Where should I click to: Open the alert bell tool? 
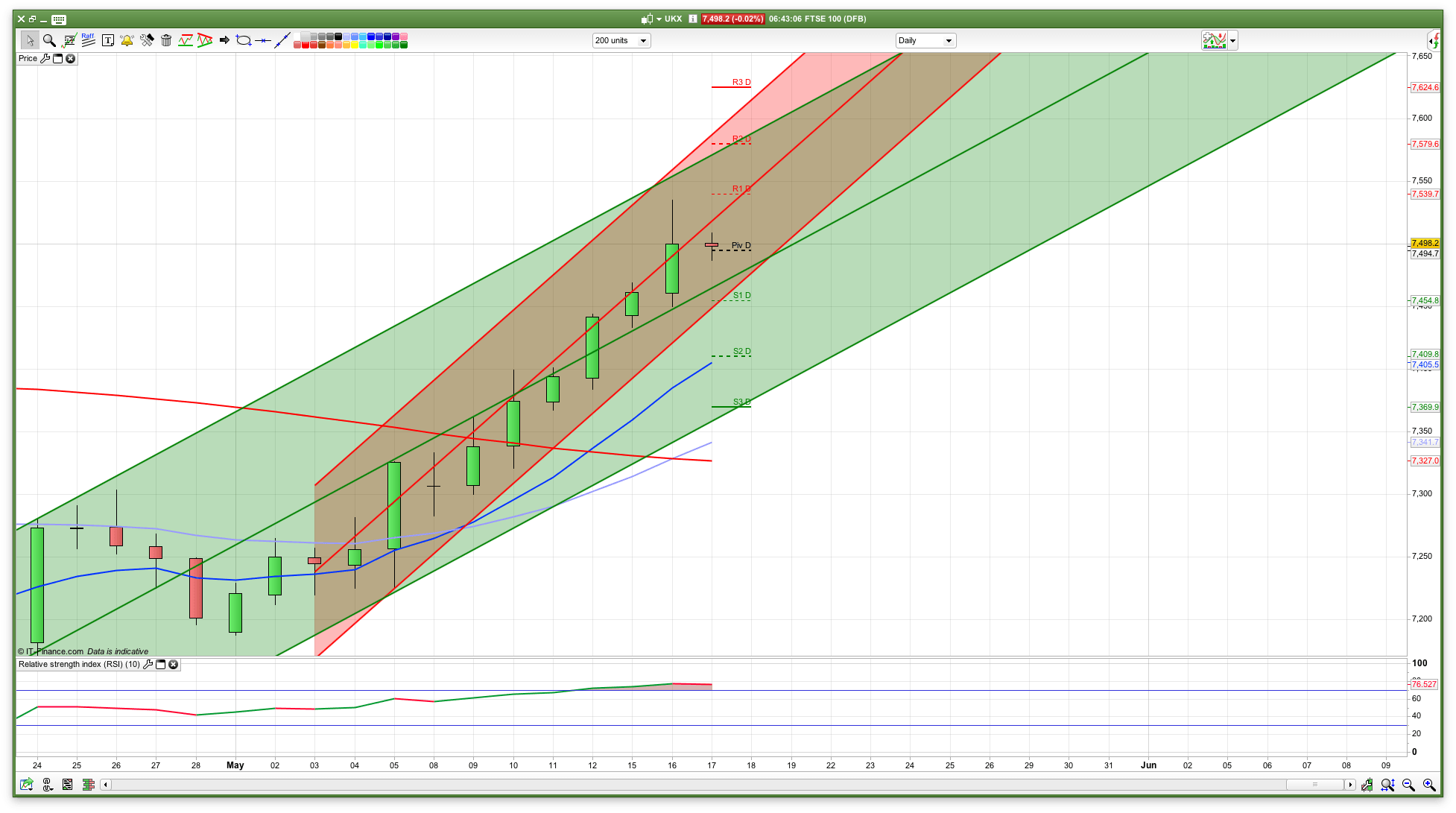pos(127,40)
